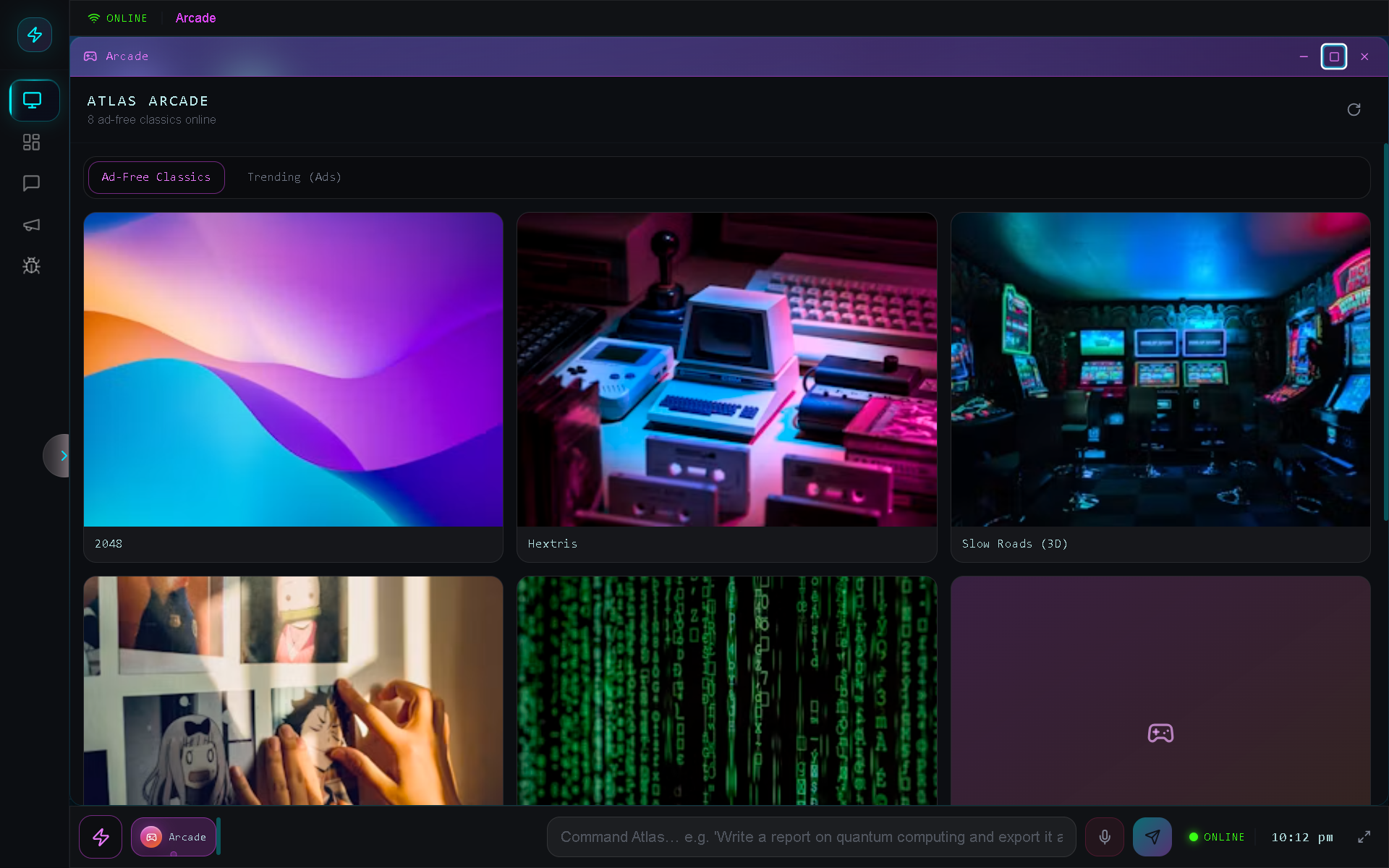Open the apps grid icon in the sidebar
Screen dimensions: 1389x868
pyautogui.click(x=31, y=142)
